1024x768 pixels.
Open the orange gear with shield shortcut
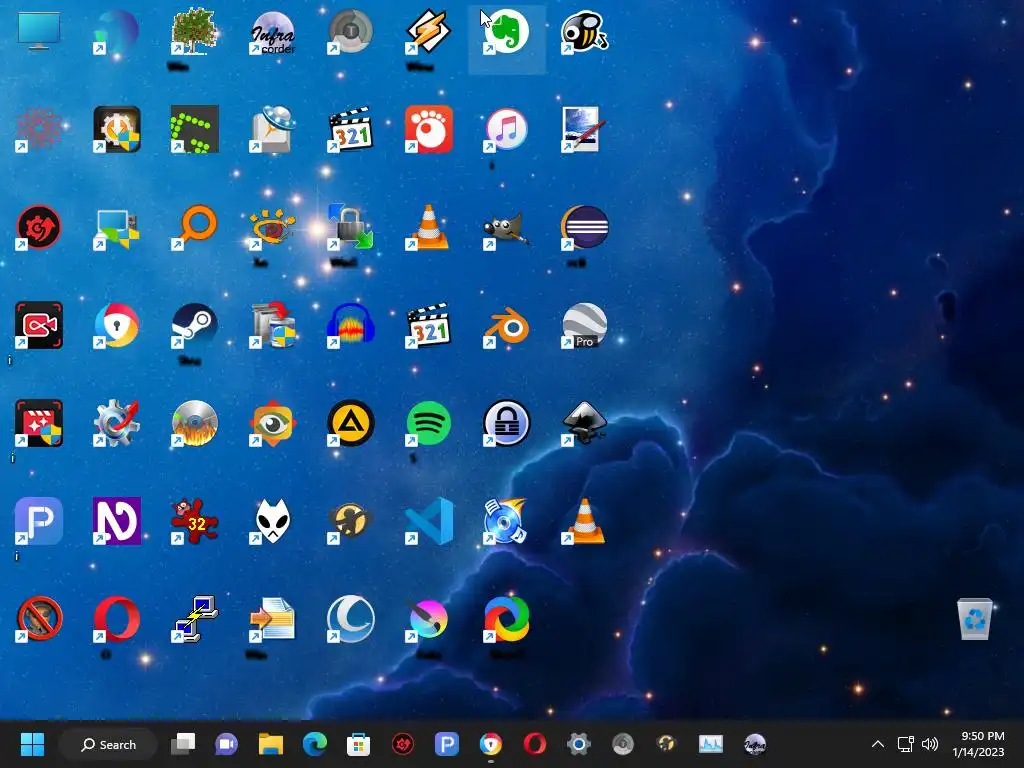pyautogui.click(x=116, y=129)
